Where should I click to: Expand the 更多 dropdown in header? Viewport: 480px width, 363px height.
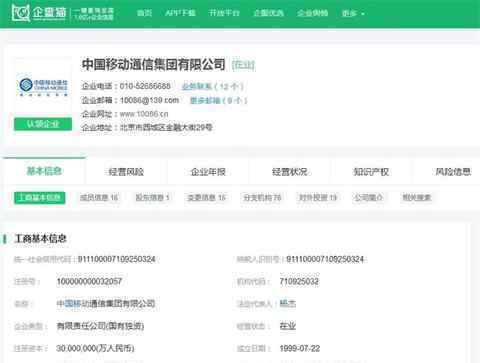coord(353,13)
